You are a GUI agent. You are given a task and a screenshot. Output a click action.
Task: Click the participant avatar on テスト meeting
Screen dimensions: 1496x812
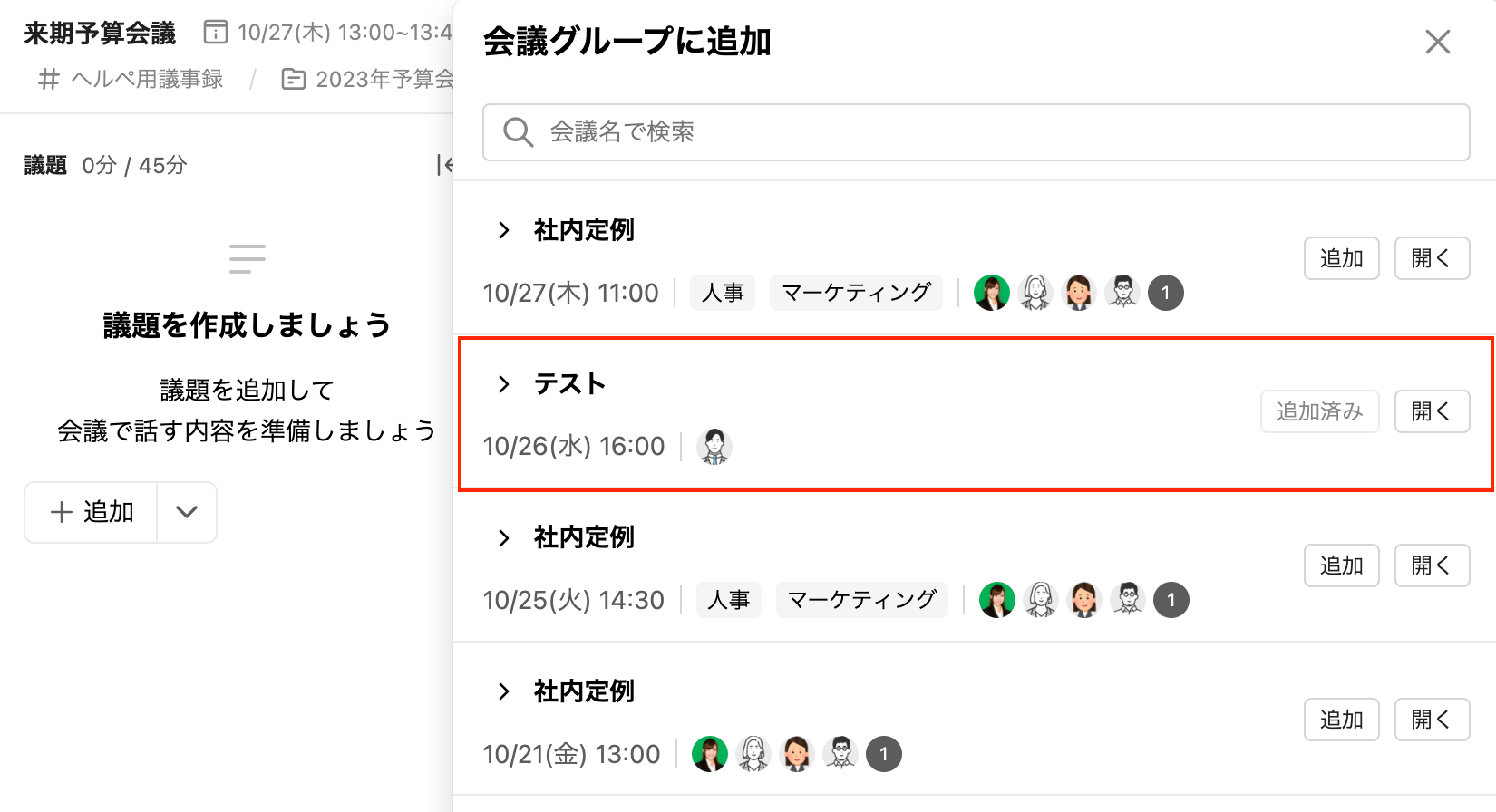click(714, 447)
